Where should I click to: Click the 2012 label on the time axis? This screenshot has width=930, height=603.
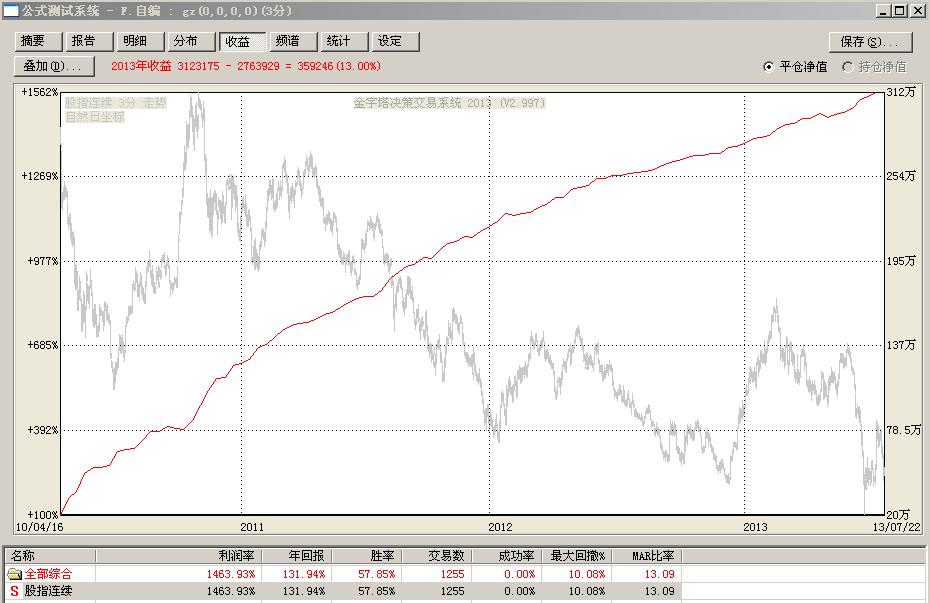pos(500,527)
